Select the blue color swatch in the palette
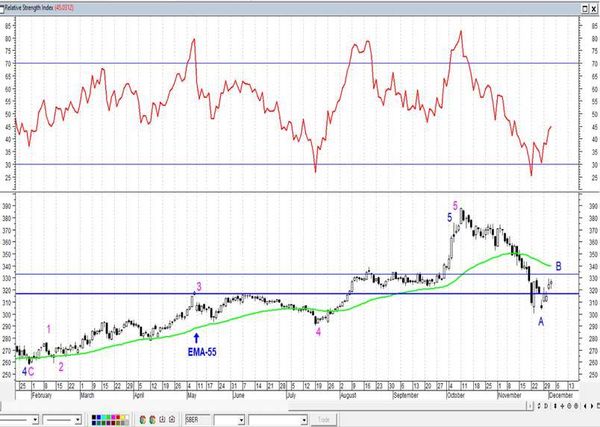This screenshot has width=600, height=427. point(99,417)
